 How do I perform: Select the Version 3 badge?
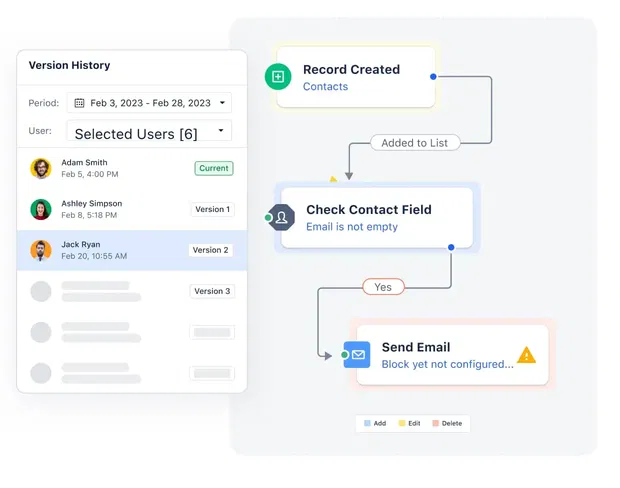point(212,291)
